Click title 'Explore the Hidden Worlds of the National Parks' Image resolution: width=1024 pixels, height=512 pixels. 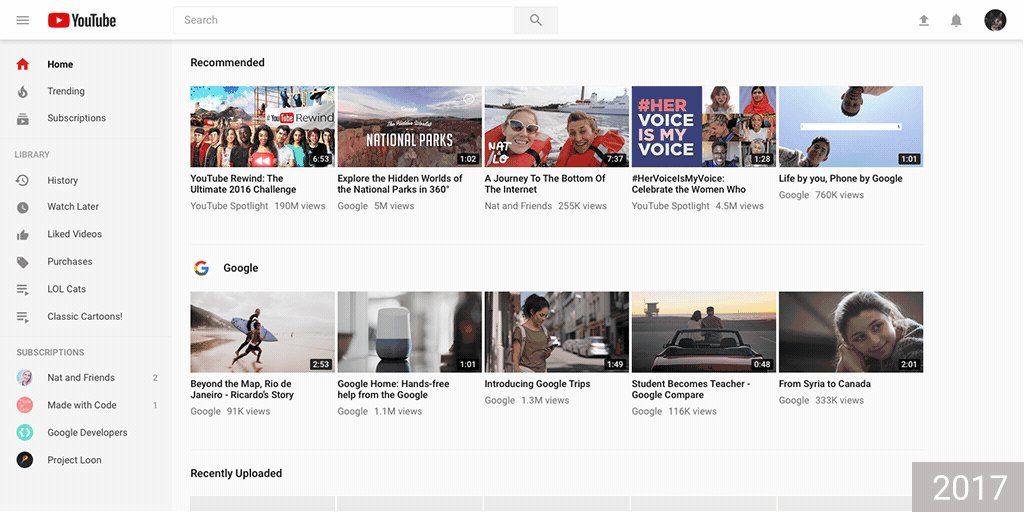click(x=400, y=184)
